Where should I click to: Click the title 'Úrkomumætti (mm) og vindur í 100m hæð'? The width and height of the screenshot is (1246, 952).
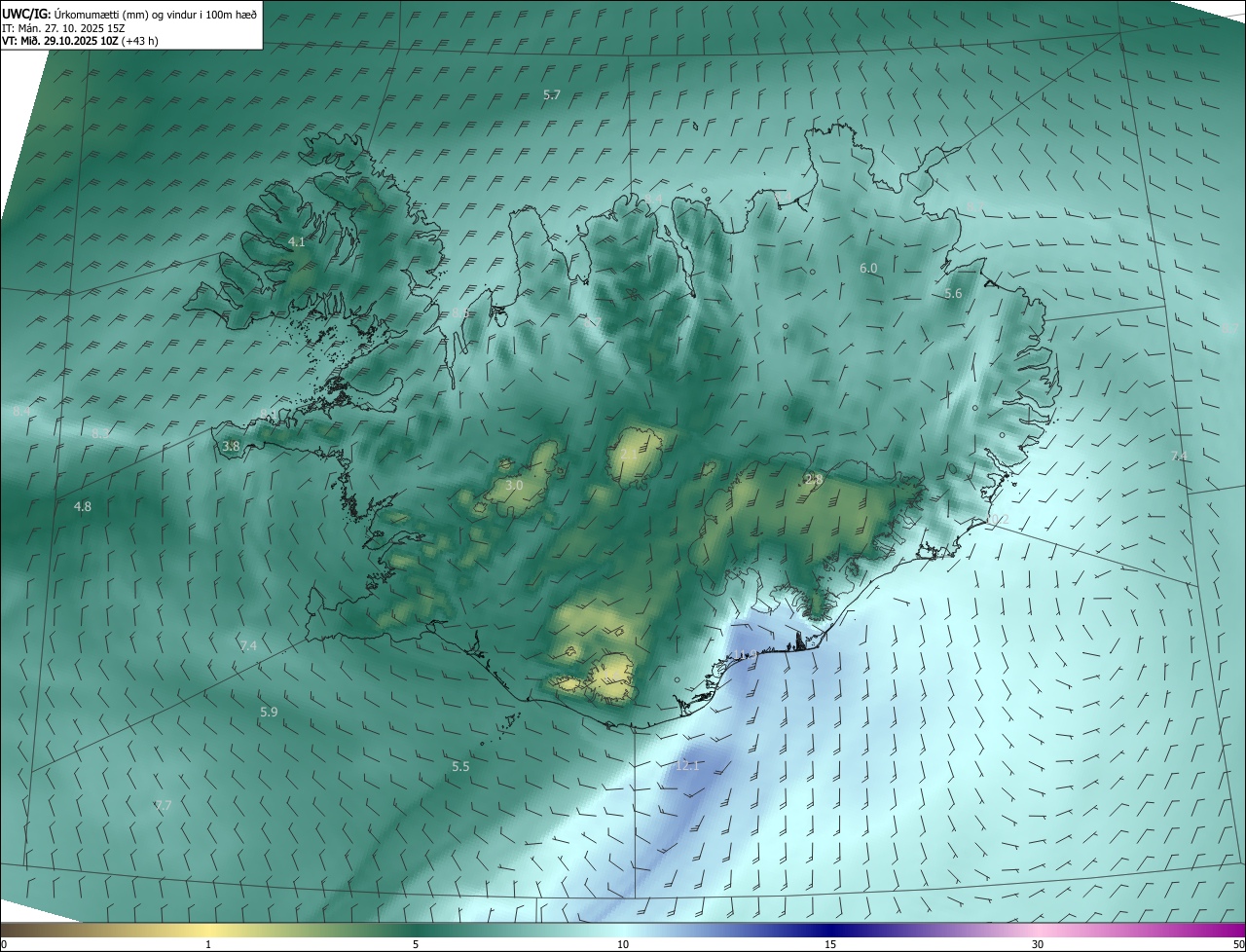click(154, 14)
